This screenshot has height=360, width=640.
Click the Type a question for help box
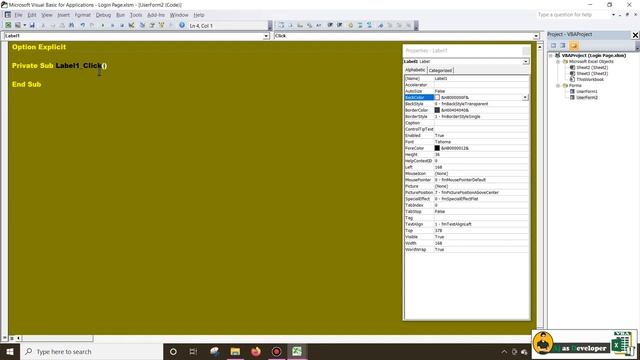tap(573, 15)
